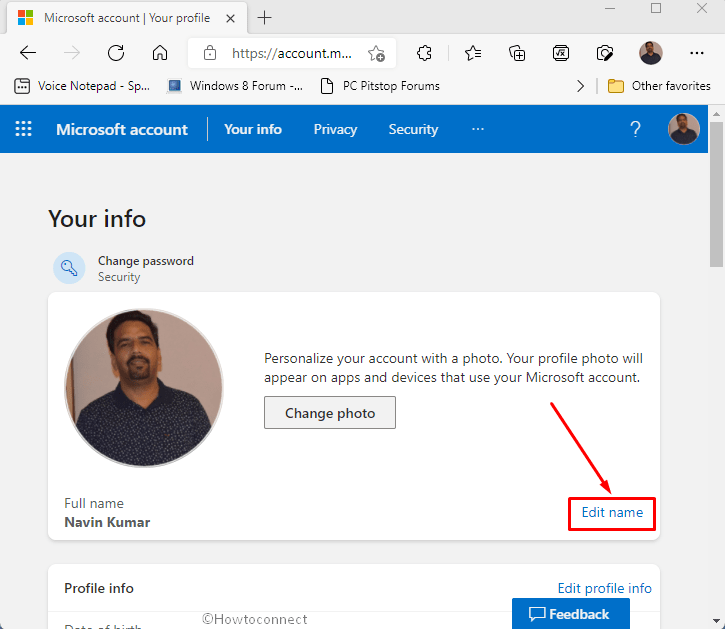Image resolution: width=725 pixels, height=629 pixels.
Task: Open the Collections icon
Action: [517, 53]
